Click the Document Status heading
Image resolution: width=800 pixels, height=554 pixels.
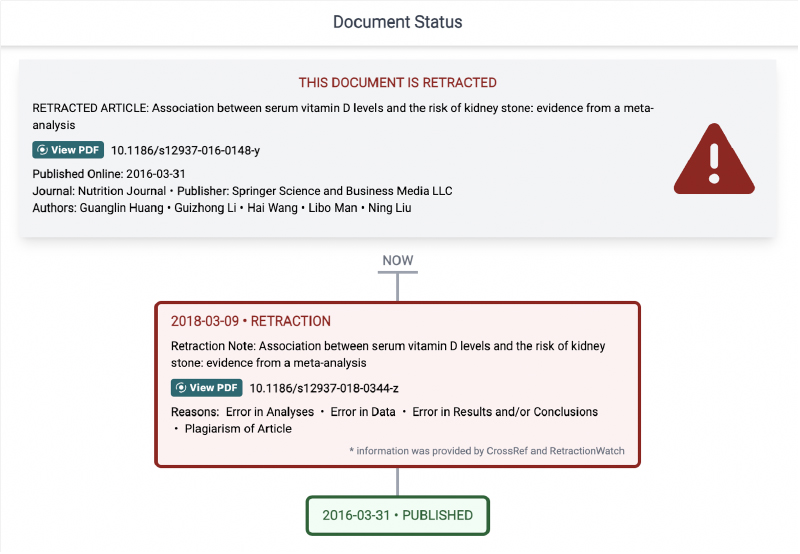pyautogui.click(x=397, y=22)
